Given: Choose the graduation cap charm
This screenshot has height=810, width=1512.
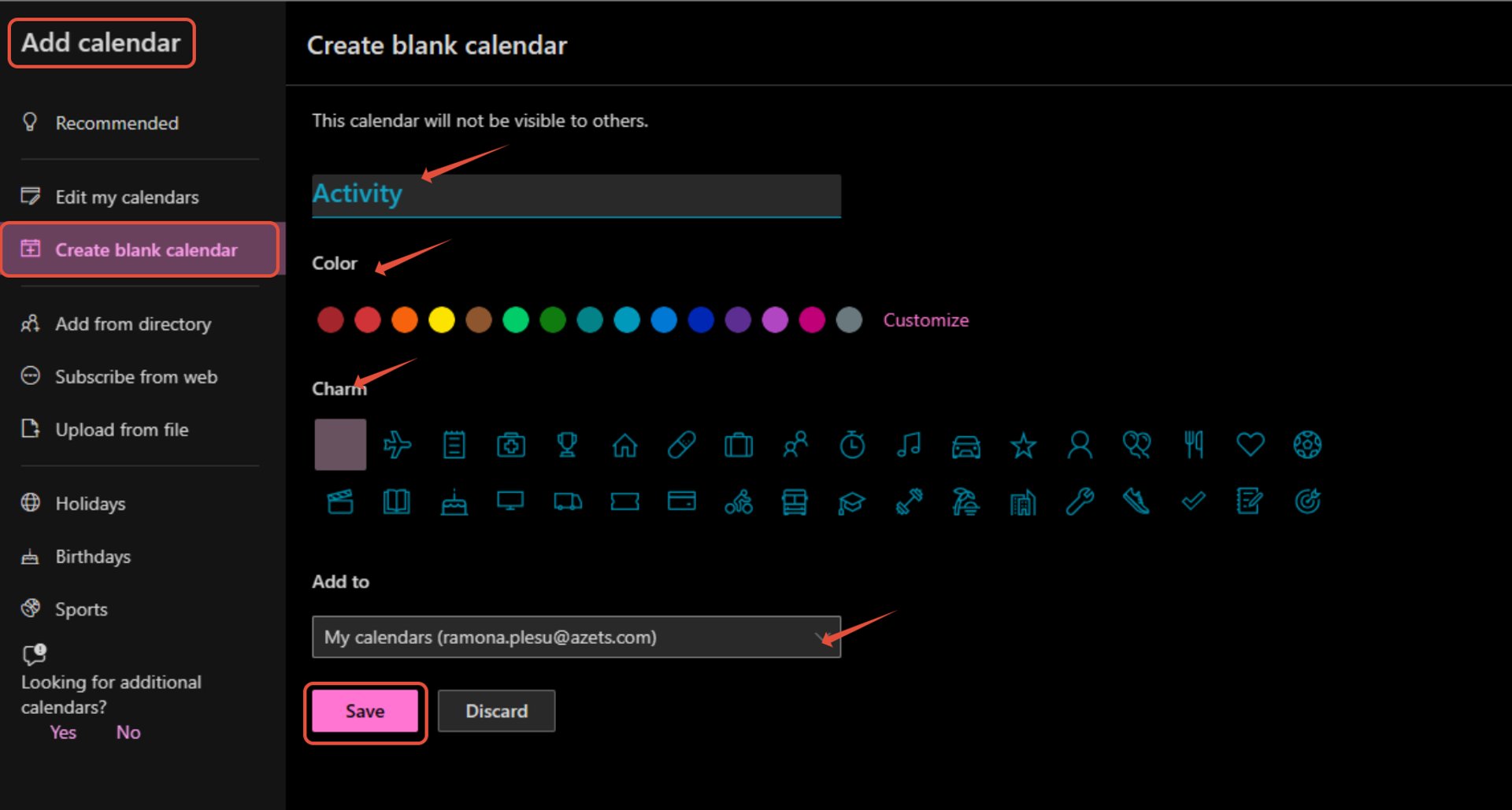Looking at the screenshot, I should [x=851, y=502].
